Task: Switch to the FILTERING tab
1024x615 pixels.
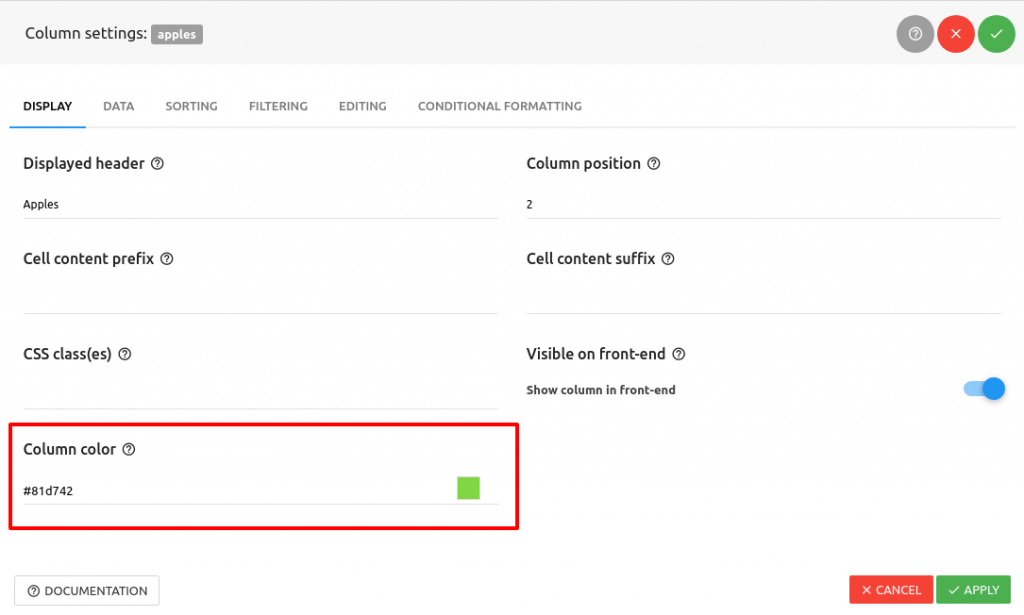Action: (x=278, y=106)
